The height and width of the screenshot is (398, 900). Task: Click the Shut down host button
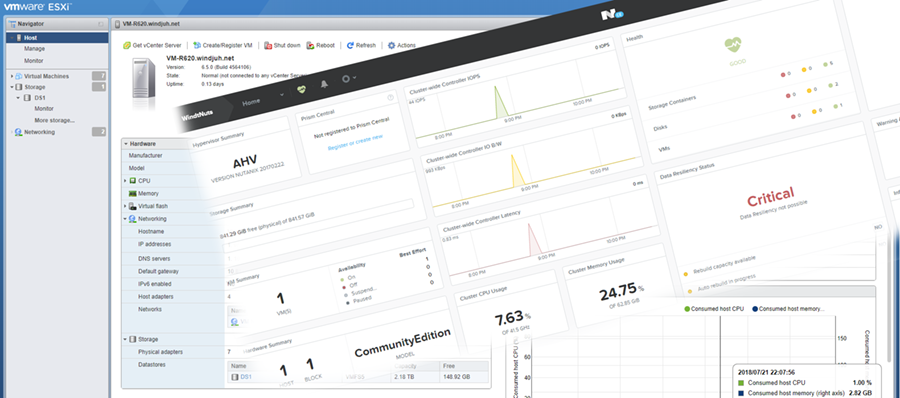coord(282,45)
